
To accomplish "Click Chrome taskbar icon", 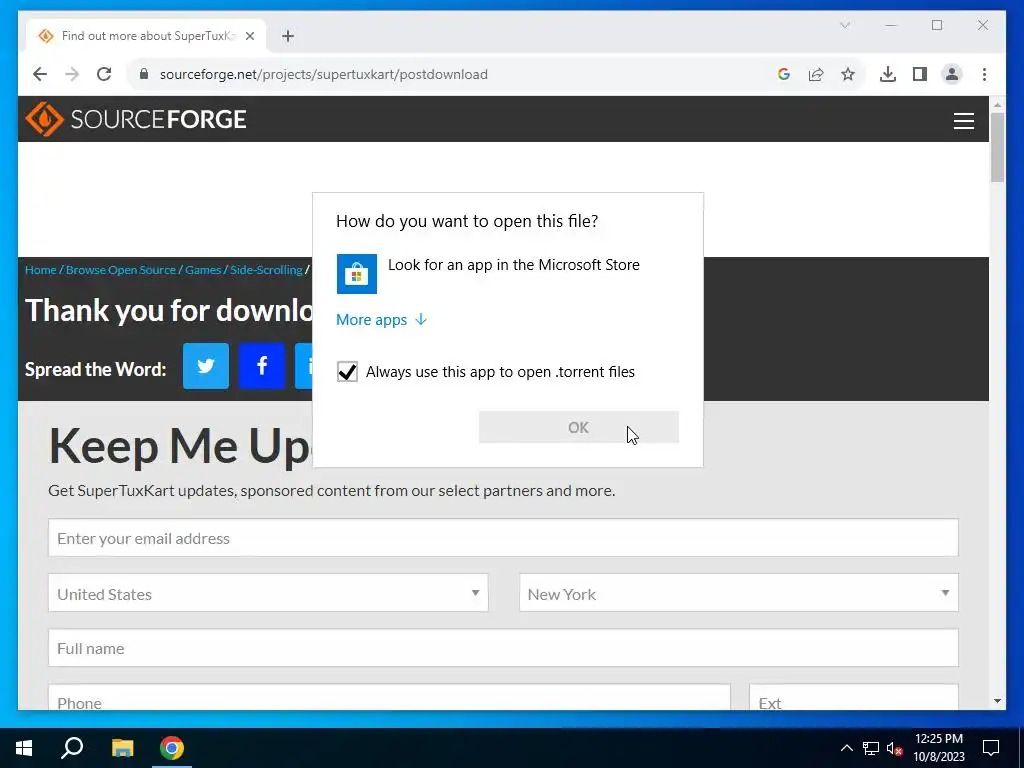I will tap(172, 748).
